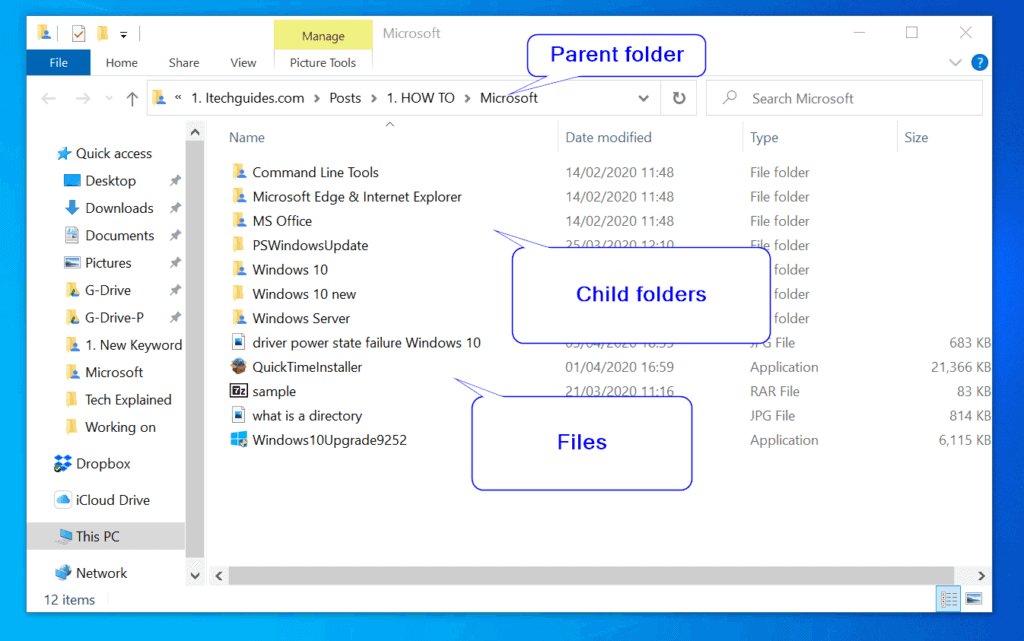Viewport: 1024px width, 641px height.
Task: Expand the address bar history dropdown
Action: (x=643, y=99)
